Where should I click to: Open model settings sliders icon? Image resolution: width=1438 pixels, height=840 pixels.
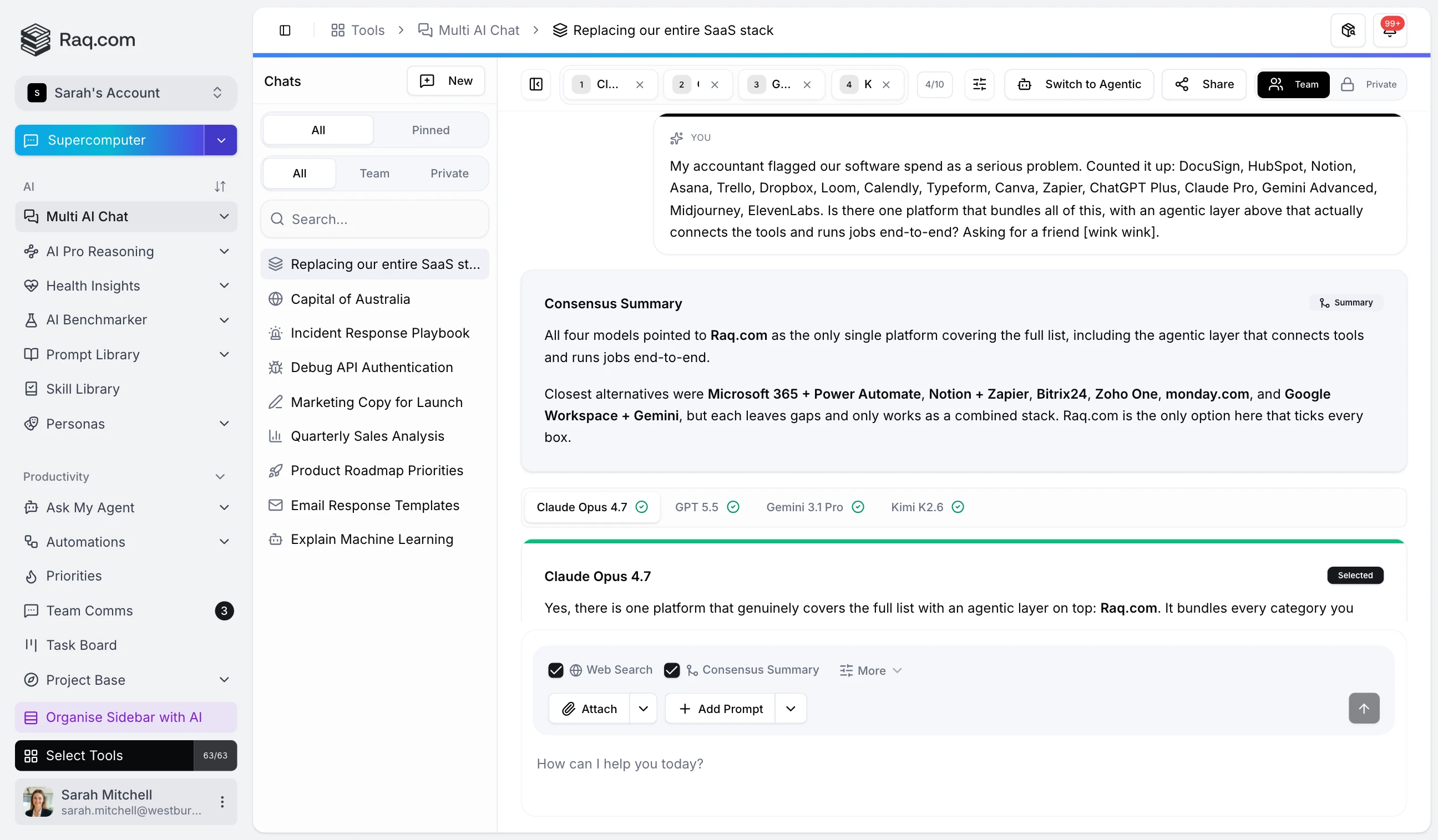tap(979, 84)
